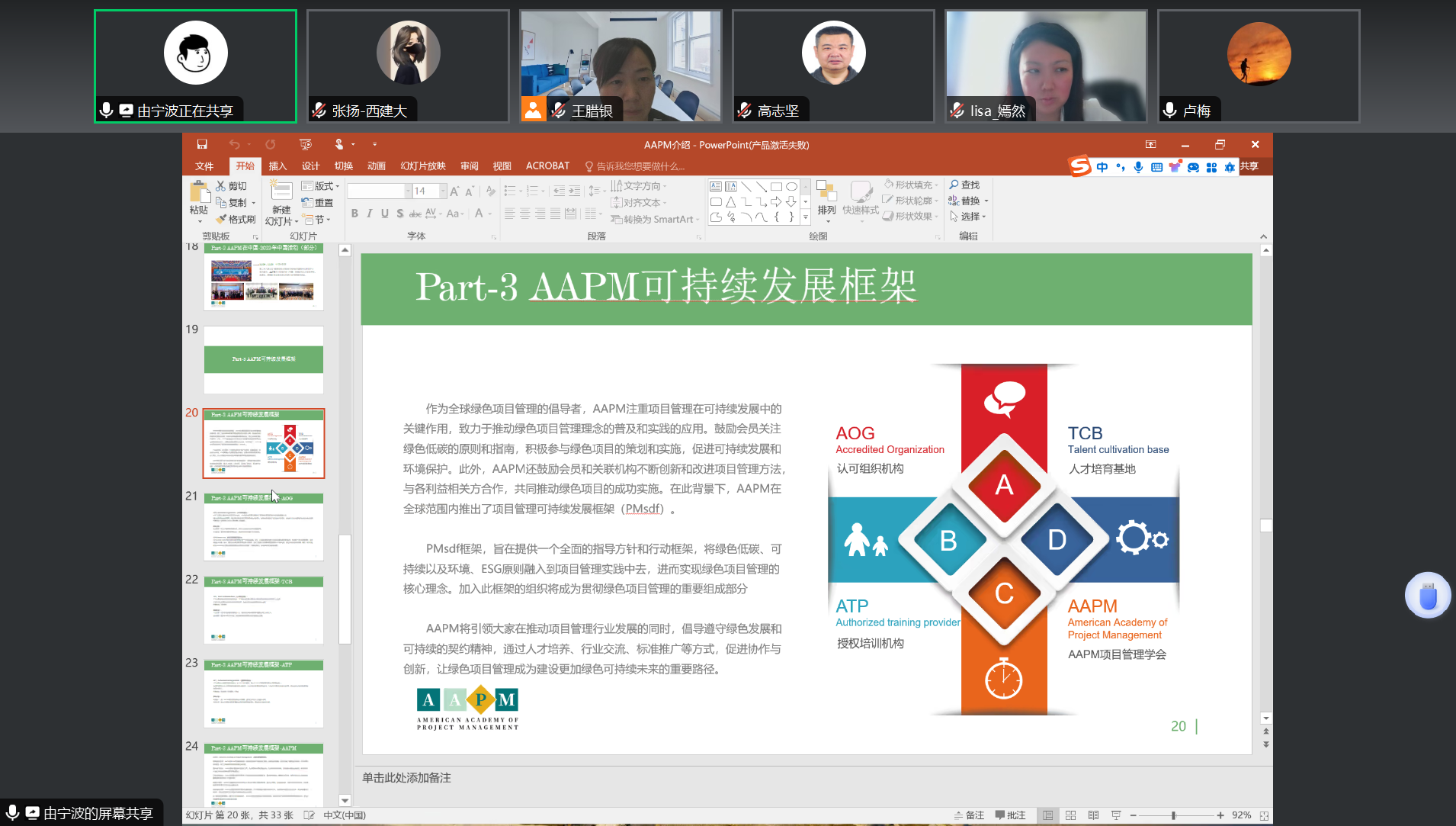
Task: Click fit slide to window icon
Action: pos(1264,815)
